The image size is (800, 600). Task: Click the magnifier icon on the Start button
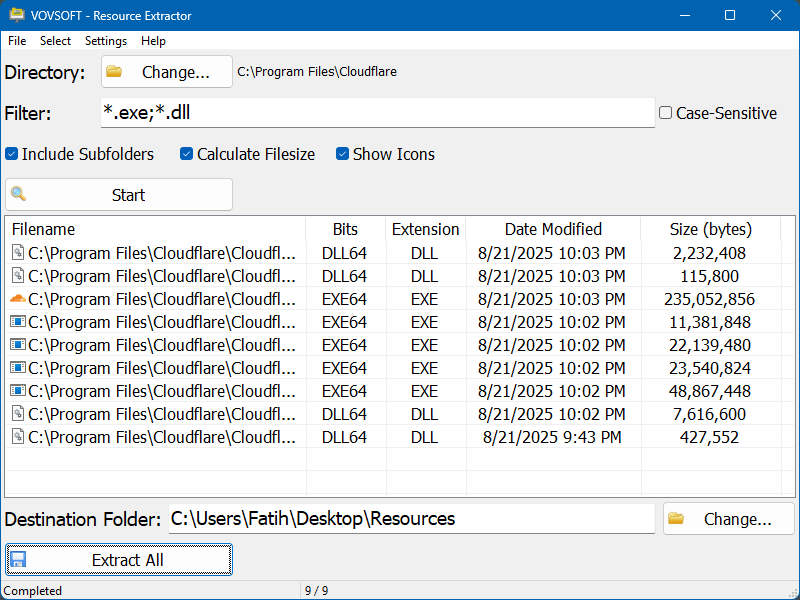(x=18, y=194)
